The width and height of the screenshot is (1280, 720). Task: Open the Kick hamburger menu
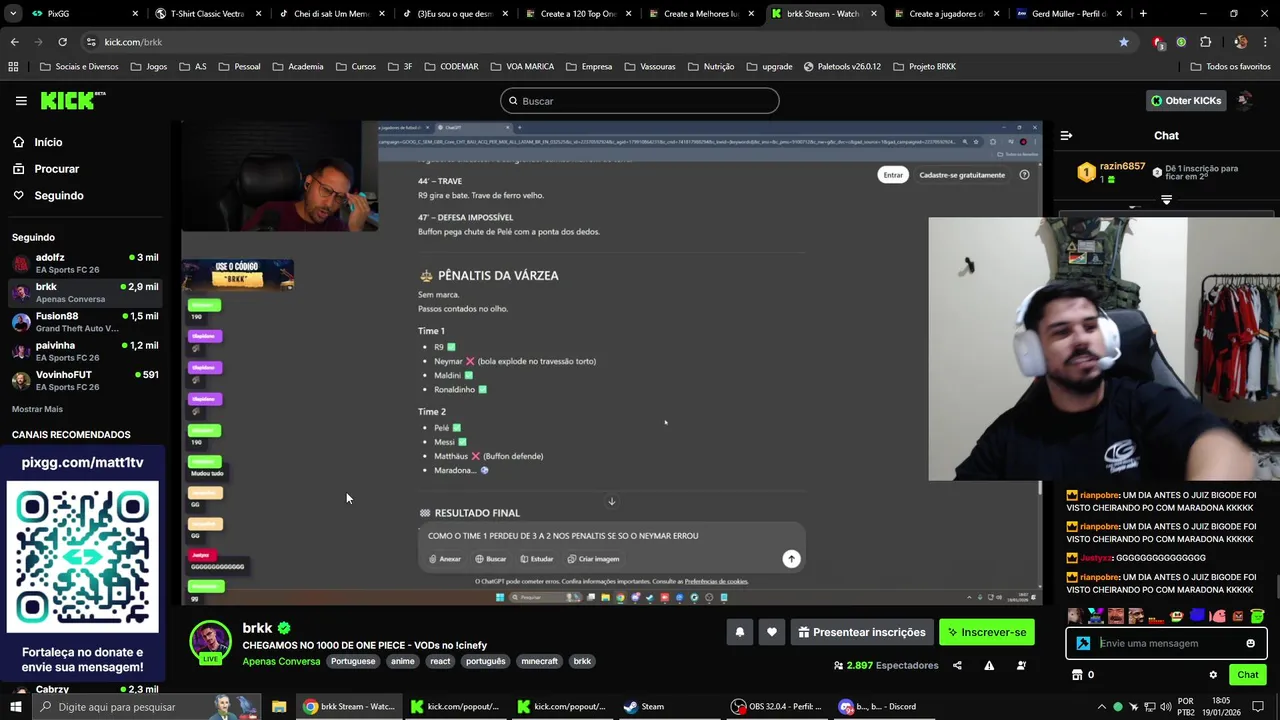tap(21, 101)
